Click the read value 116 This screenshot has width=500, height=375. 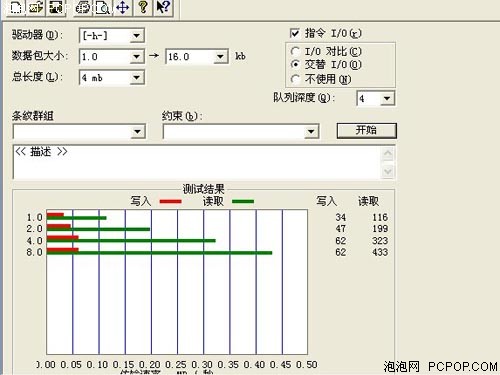click(380, 217)
